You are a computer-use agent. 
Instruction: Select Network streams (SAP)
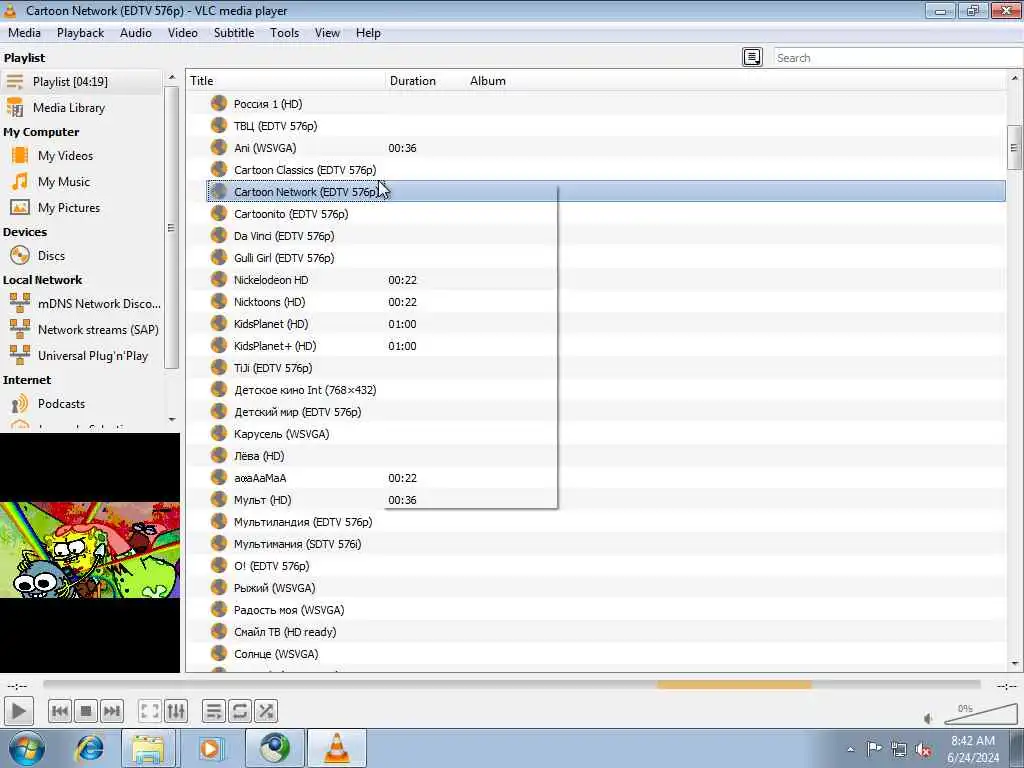(82, 330)
